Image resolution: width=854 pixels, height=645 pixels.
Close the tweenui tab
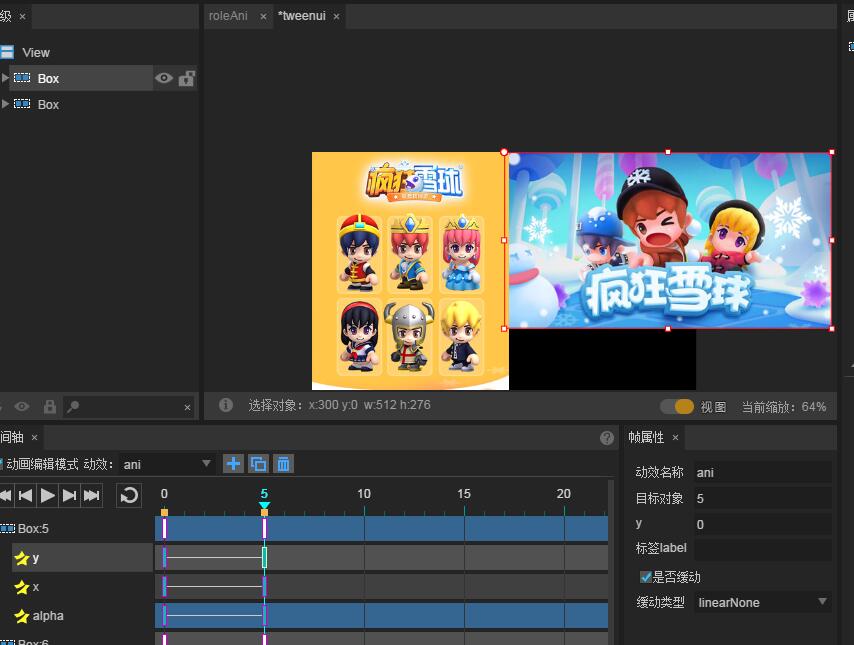tap(337, 16)
